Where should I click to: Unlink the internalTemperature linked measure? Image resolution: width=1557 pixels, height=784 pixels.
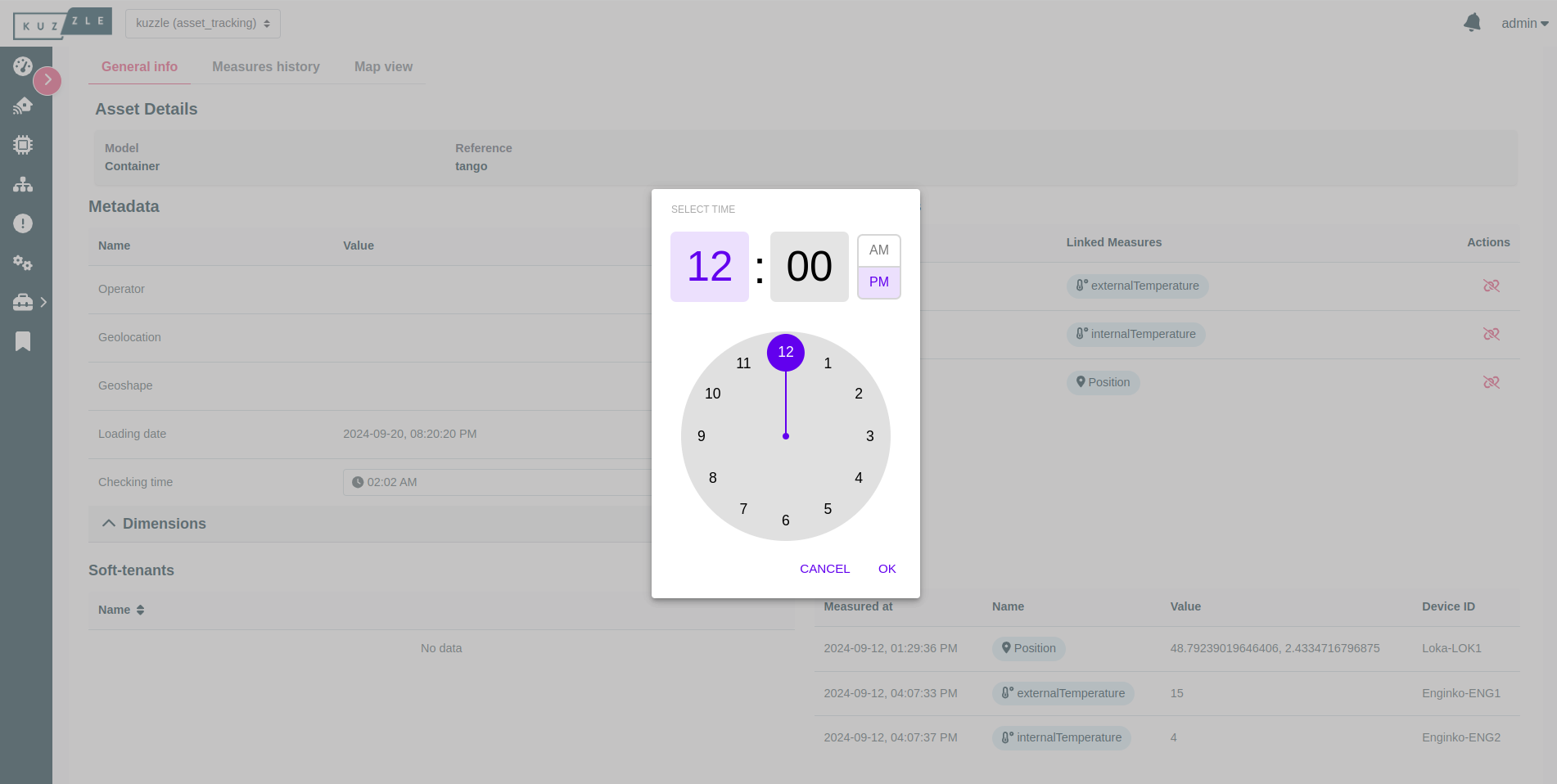tap(1492, 334)
